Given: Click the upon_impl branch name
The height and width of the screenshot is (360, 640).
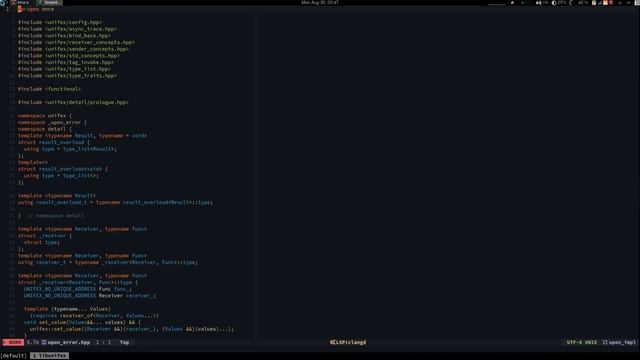Looking at the screenshot, I should (622, 342).
